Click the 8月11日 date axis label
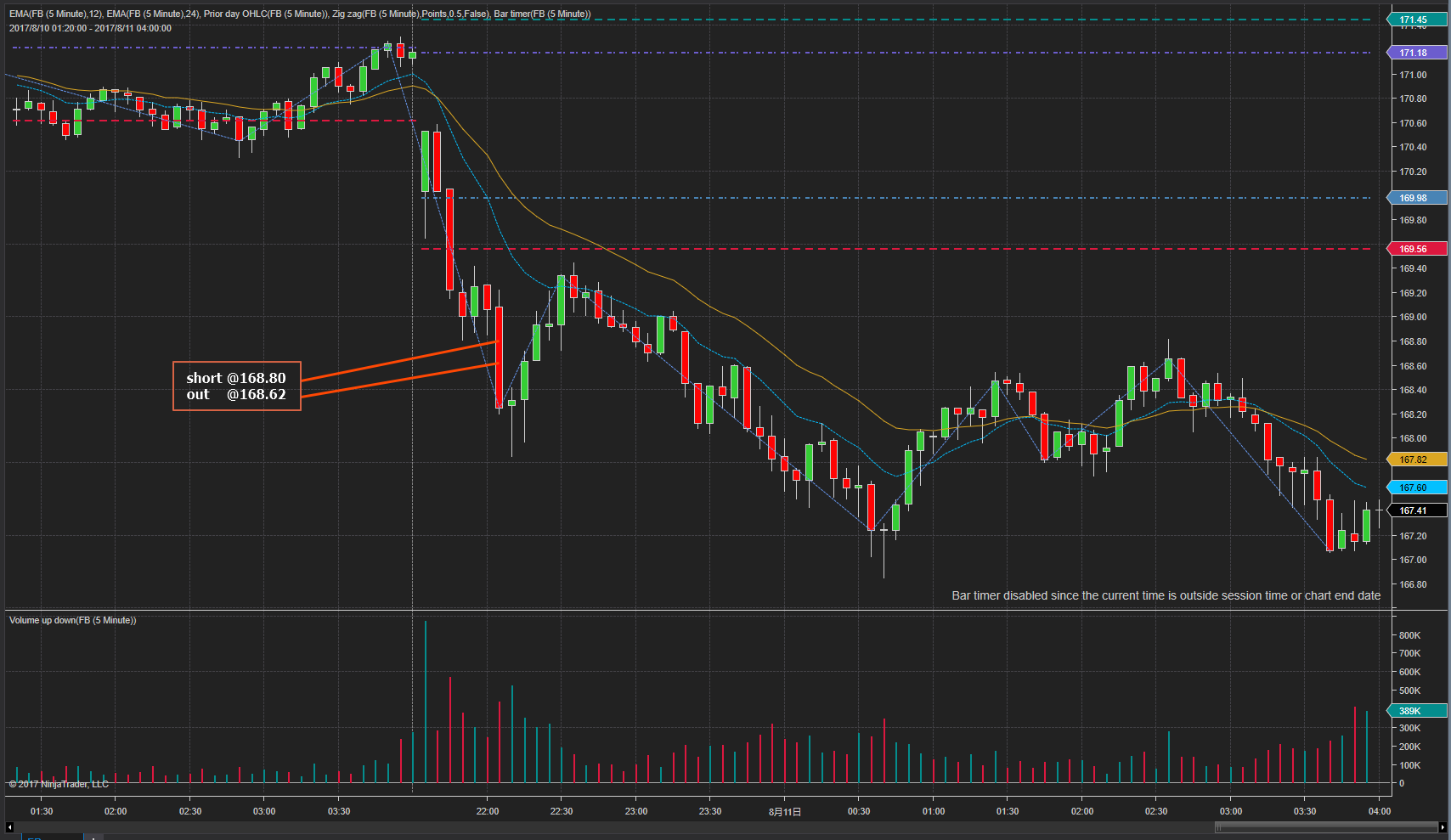The height and width of the screenshot is (840, 1451). [785, 812]
